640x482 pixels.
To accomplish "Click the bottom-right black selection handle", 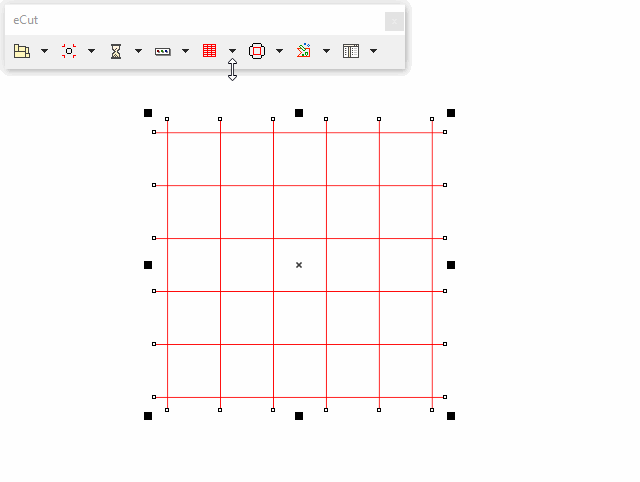I will (451, 416).
